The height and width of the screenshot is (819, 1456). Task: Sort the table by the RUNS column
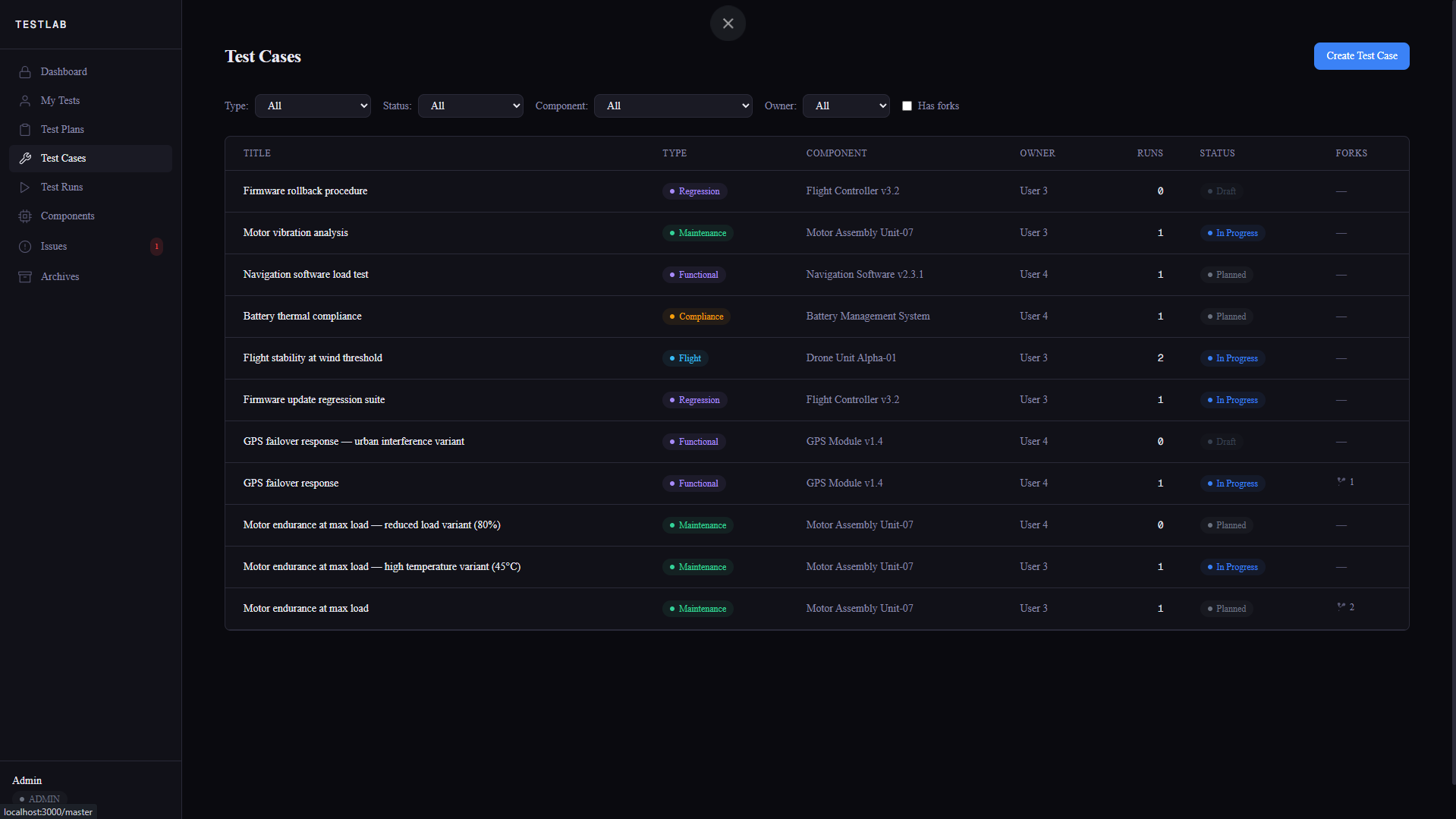(x=1149, y=153)
